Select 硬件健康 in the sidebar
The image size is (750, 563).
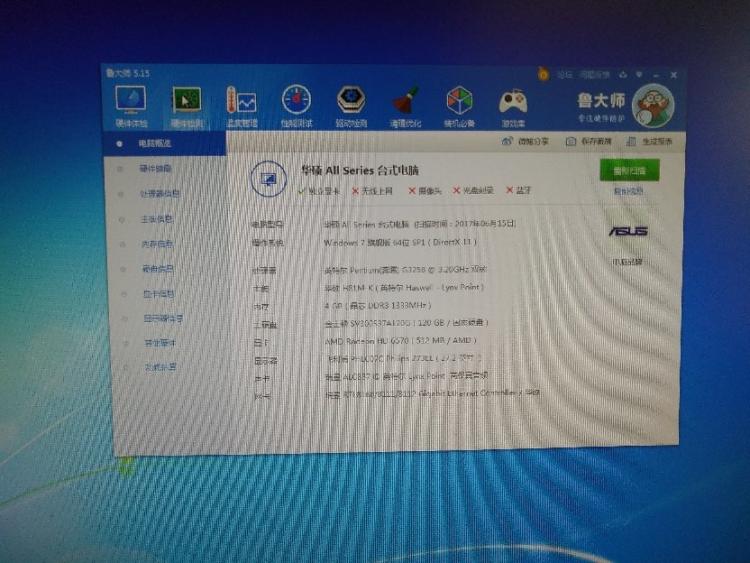[x=155, y=168]
